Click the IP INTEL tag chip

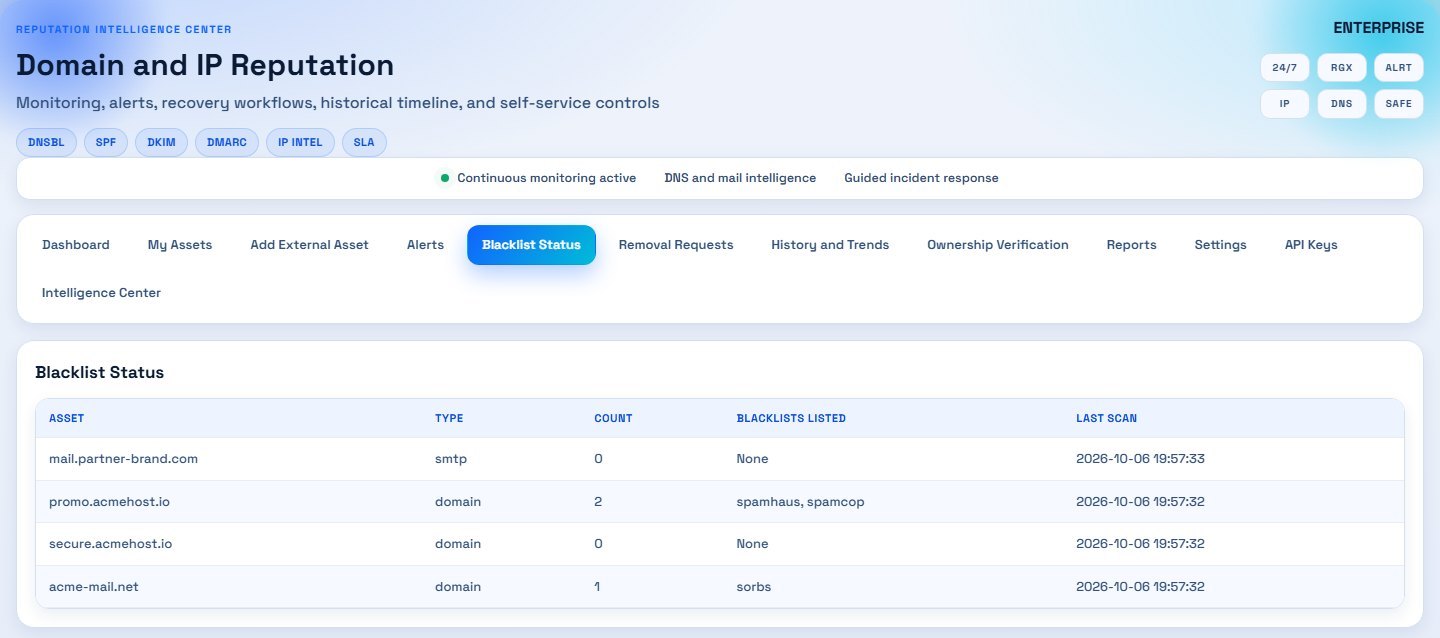(300, 143)
